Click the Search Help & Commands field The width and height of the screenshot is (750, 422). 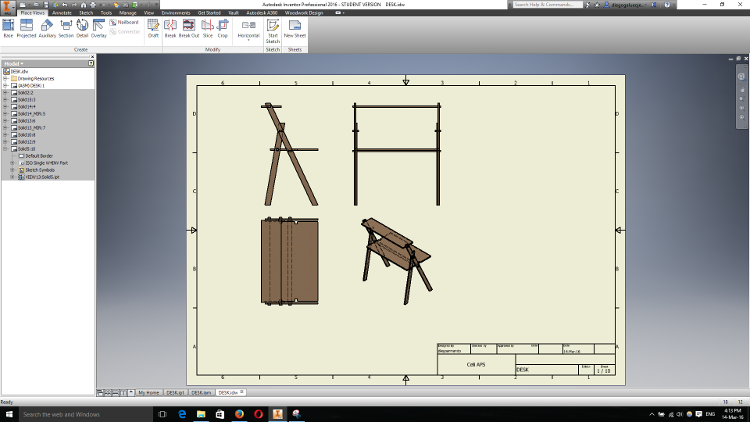tap(548, 4)
